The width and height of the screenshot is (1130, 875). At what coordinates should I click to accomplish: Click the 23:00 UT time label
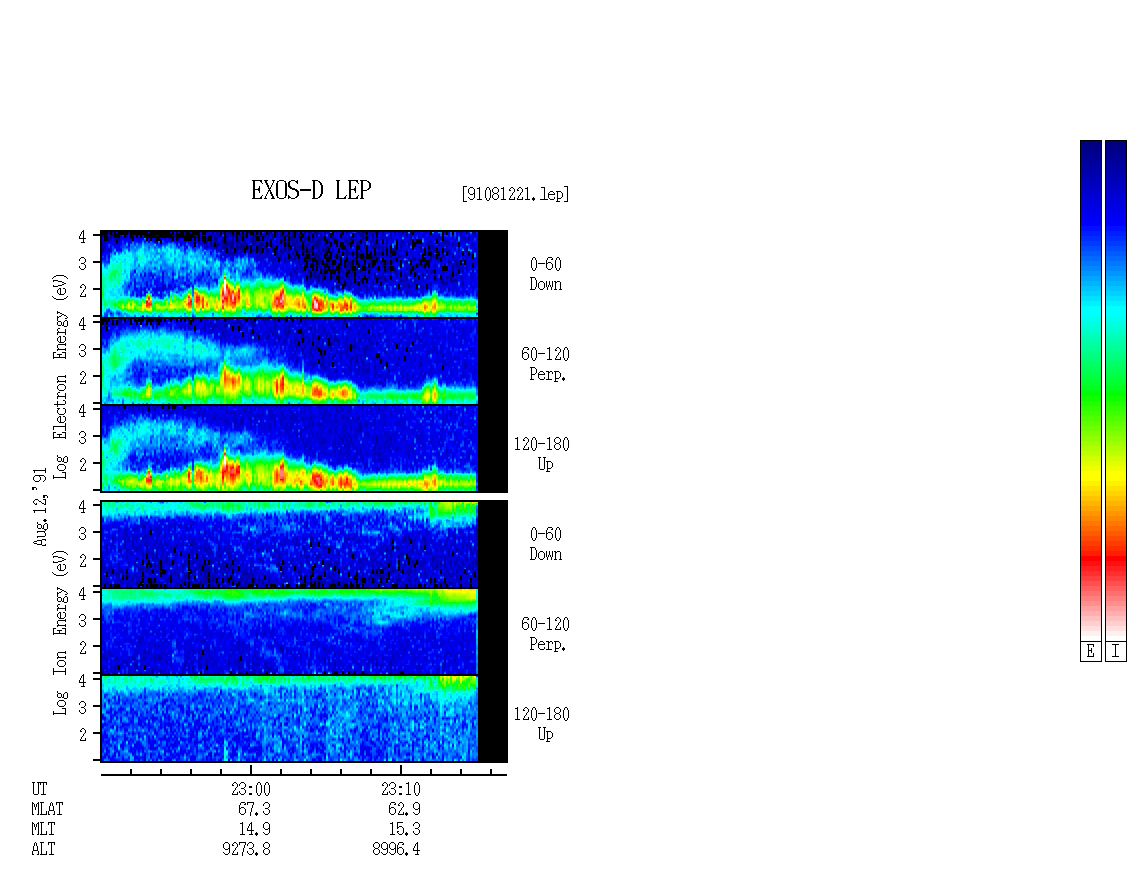(x=251, y=789)
